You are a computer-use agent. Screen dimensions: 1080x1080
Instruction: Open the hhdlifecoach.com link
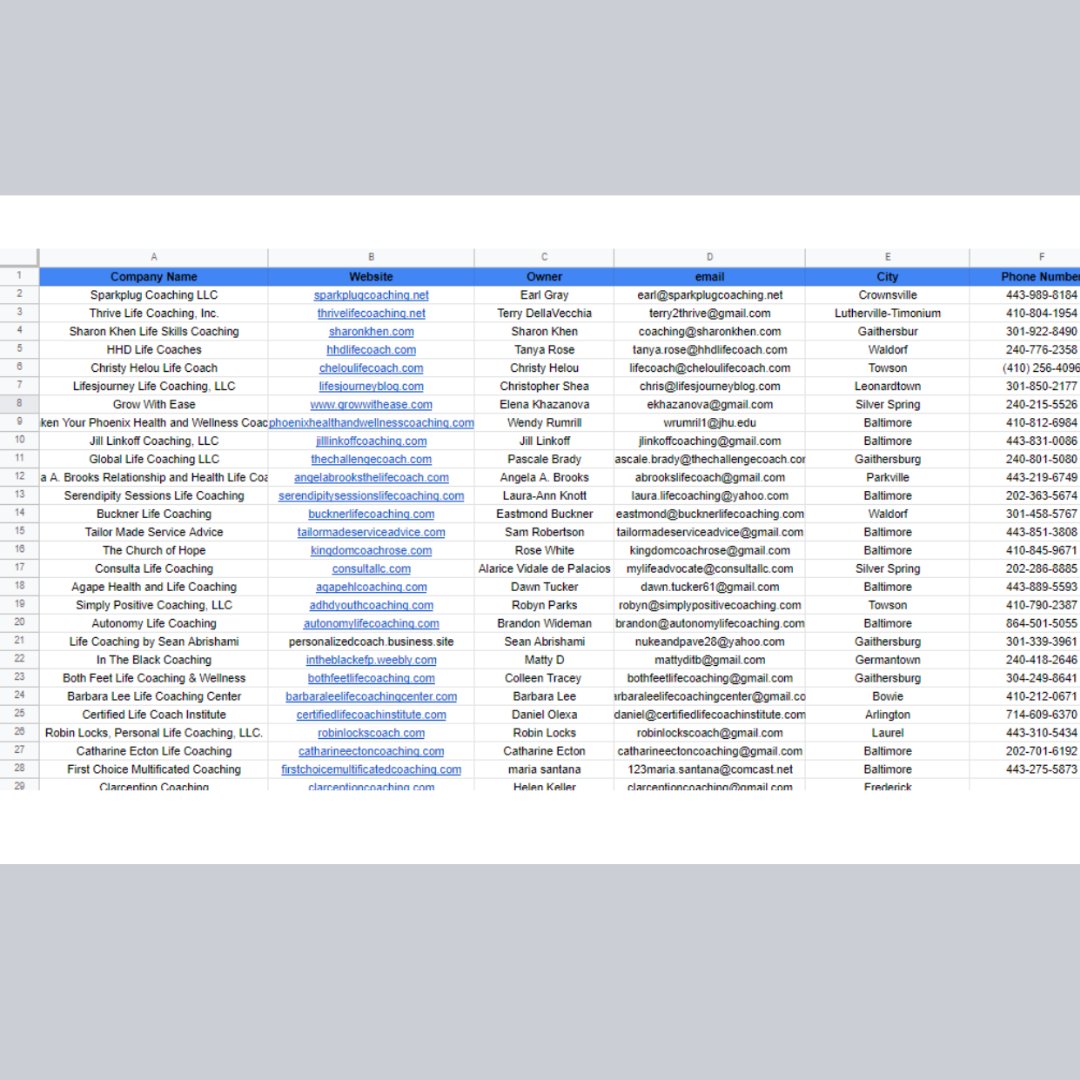click(370, 349)
